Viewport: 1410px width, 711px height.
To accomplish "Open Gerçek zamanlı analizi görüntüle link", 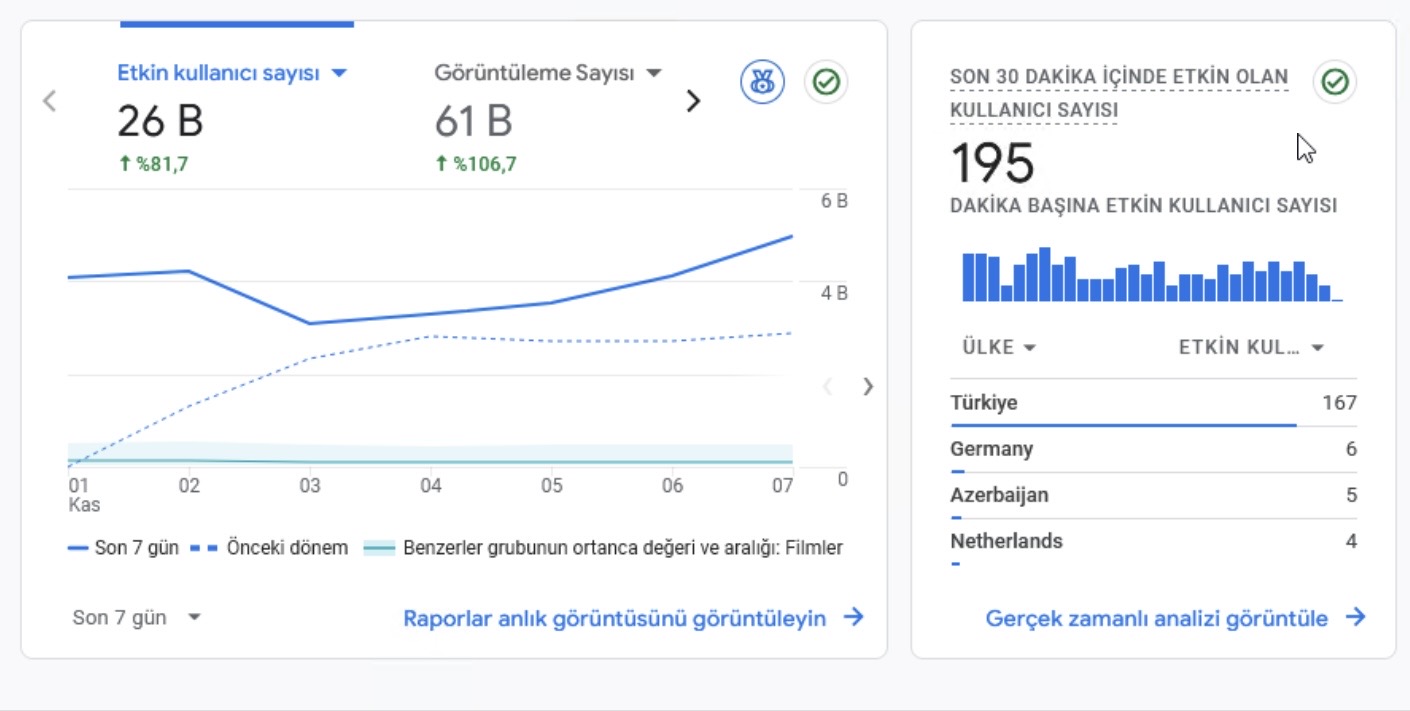I will 1157,618.
